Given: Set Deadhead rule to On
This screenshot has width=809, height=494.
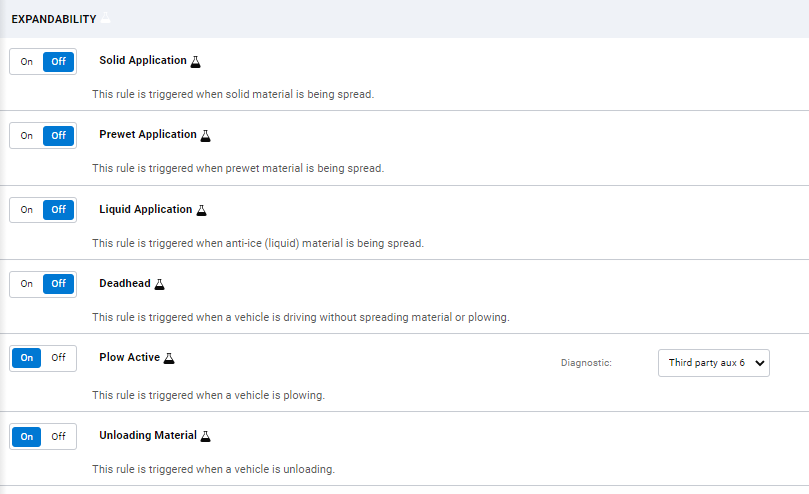Looking at the screenshot, I should pos(27,284).
